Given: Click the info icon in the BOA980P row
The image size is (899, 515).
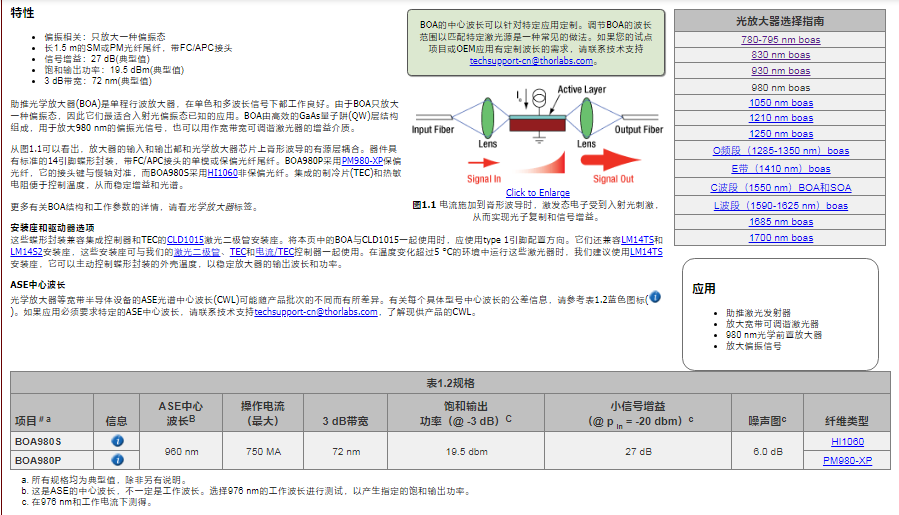Looking at the screenshot, I should (x=117, y=460).
